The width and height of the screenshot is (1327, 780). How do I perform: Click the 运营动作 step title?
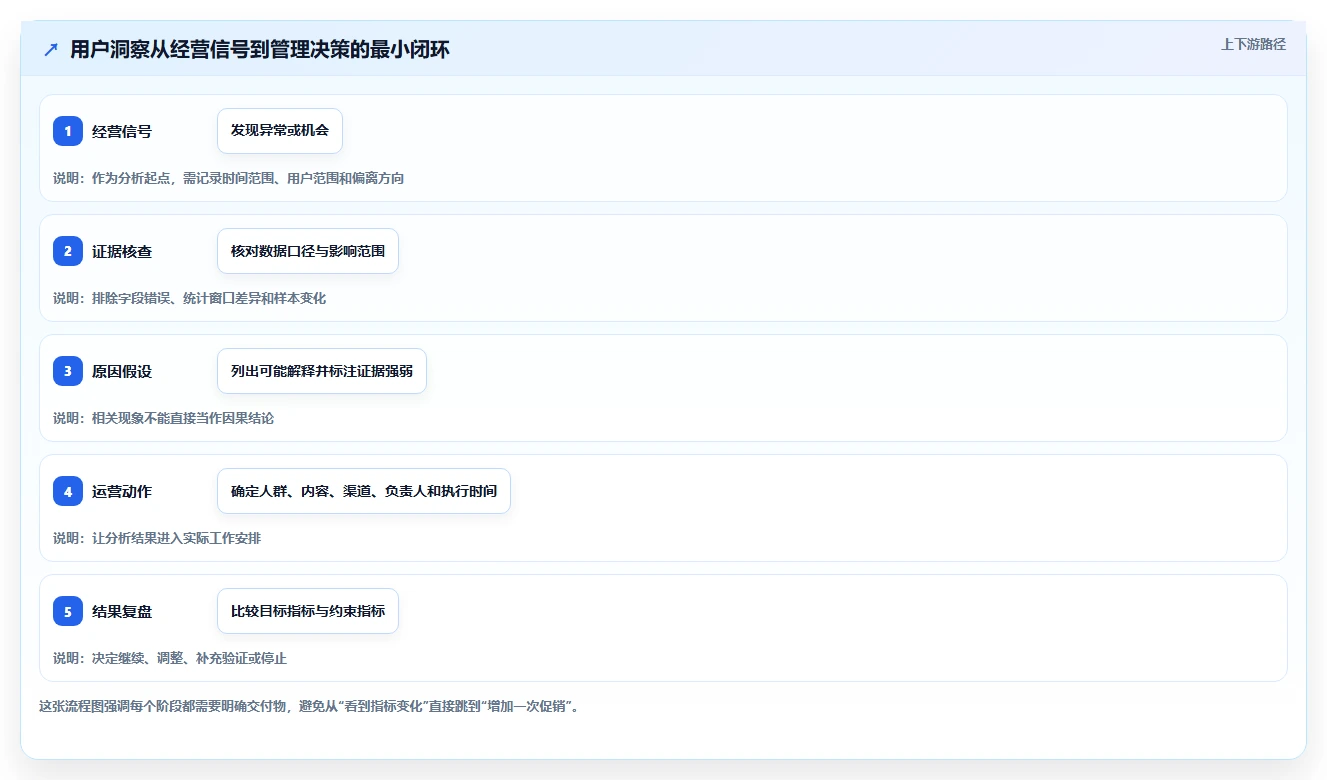122,491
